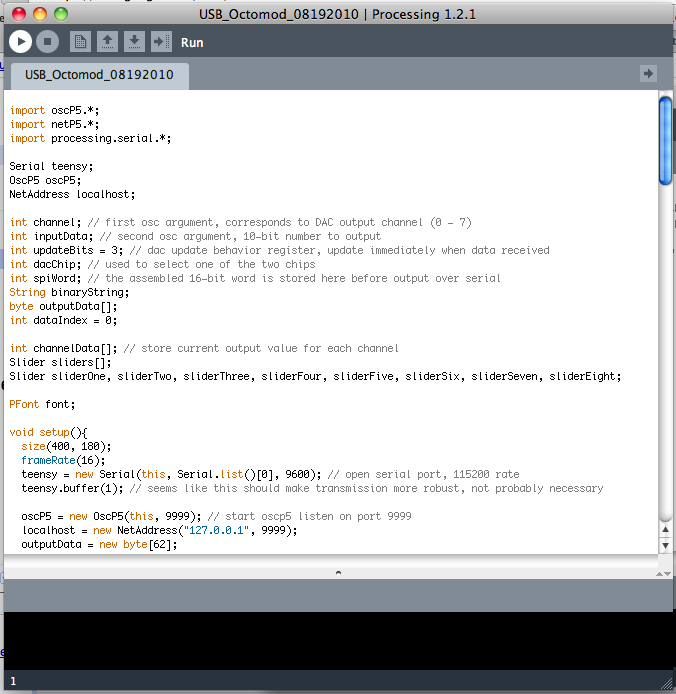Screen dimensions: 676x694
Task: Click the 'int spiWord;' declaration
Action: tap(46, 278)
